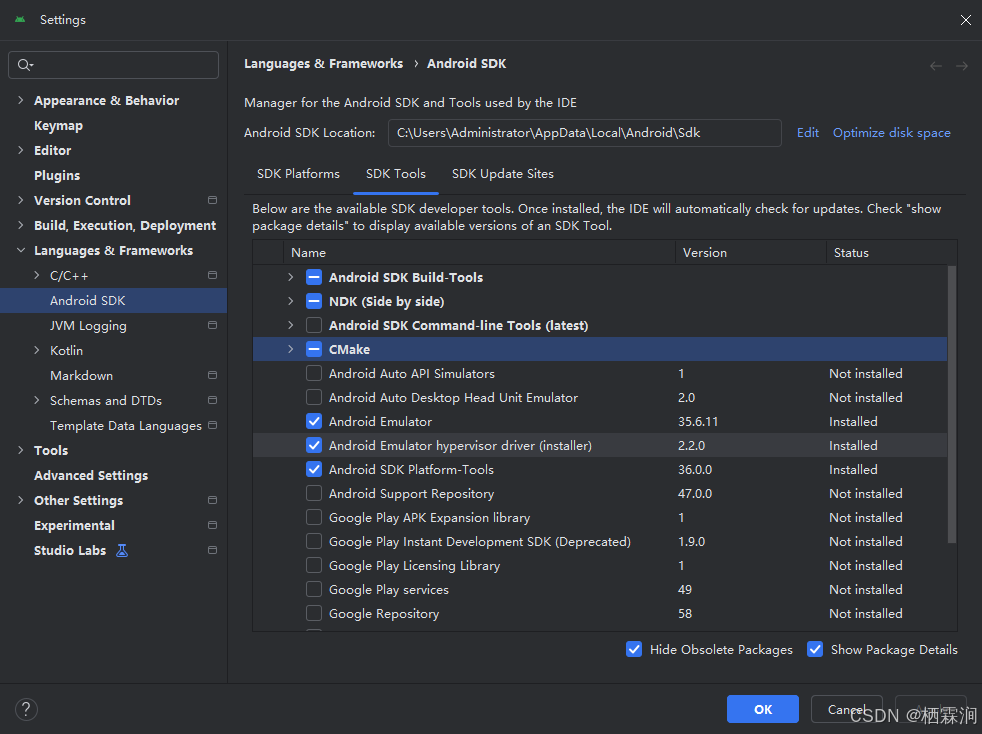Check Android Support Repository checkbox
The image size is (982, 734).
click(314, 494)
